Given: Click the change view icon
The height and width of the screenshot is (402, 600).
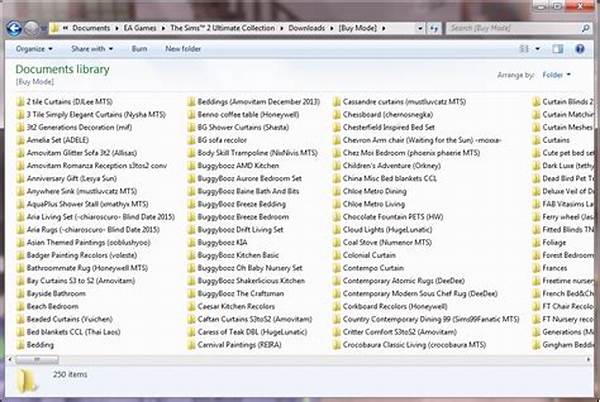Looking at the screenshot, I should point(524,49).
